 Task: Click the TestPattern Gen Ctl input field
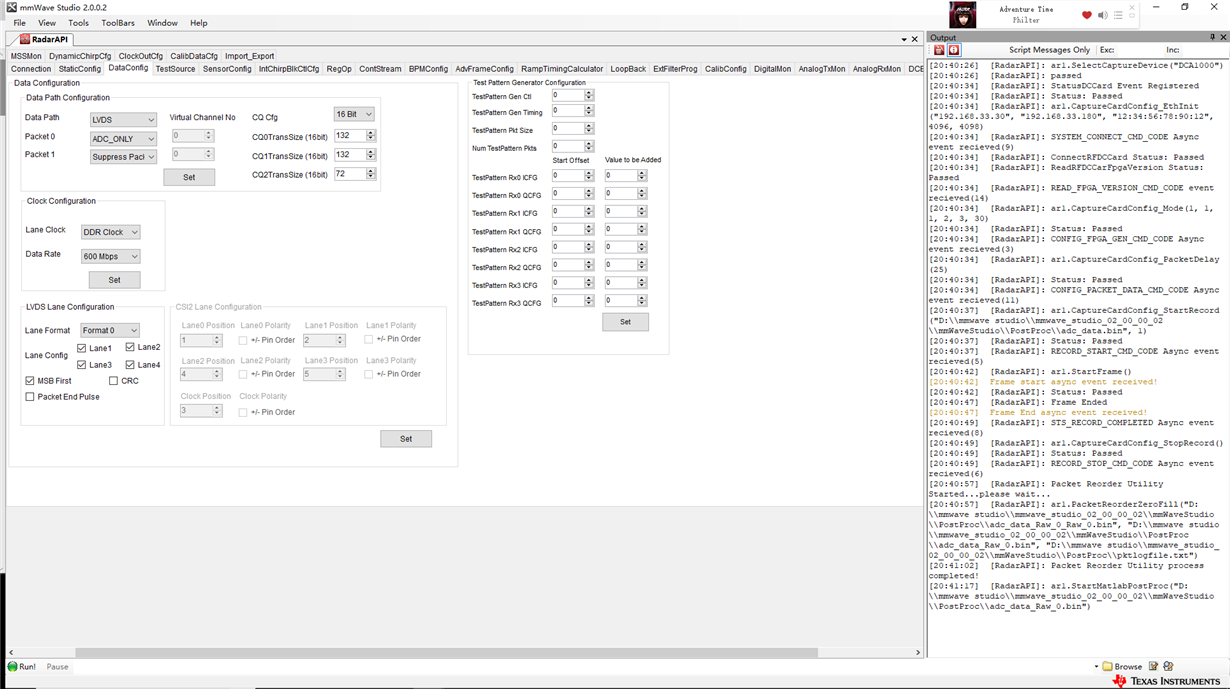568,96
